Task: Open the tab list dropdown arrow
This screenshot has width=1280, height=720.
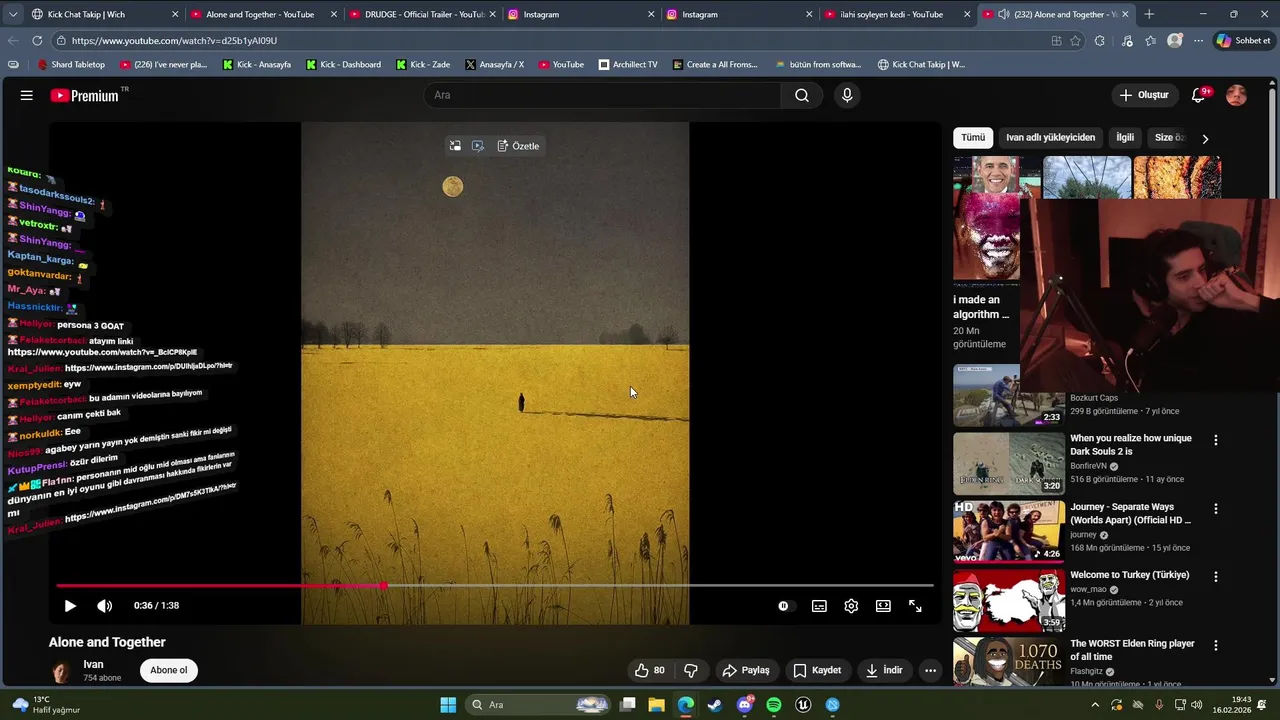Action: tap(13, 14)
